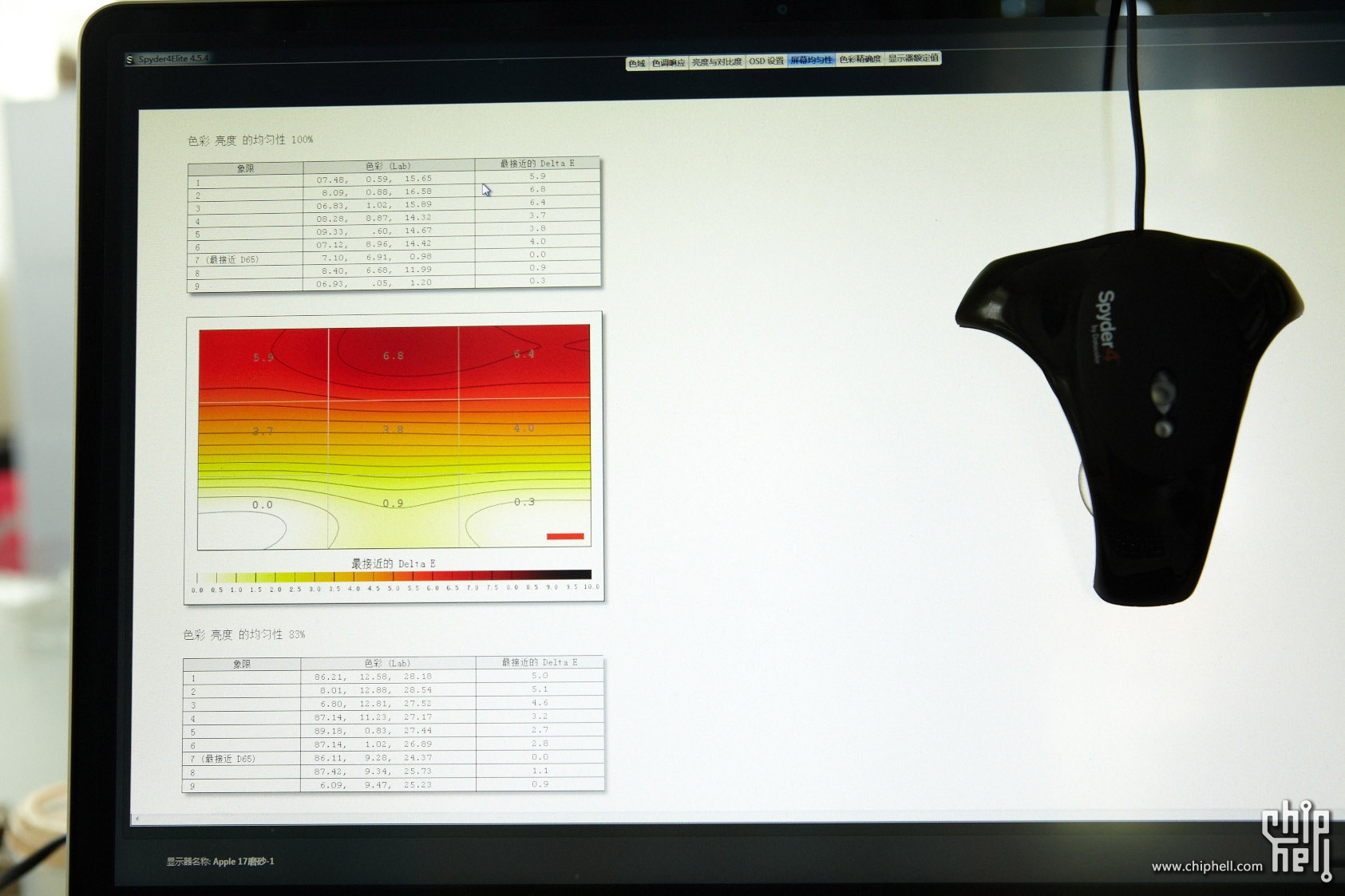Select Delta E 3.7 cell in 100% table
Screen dimensions: 1345x896
[537, 215]
